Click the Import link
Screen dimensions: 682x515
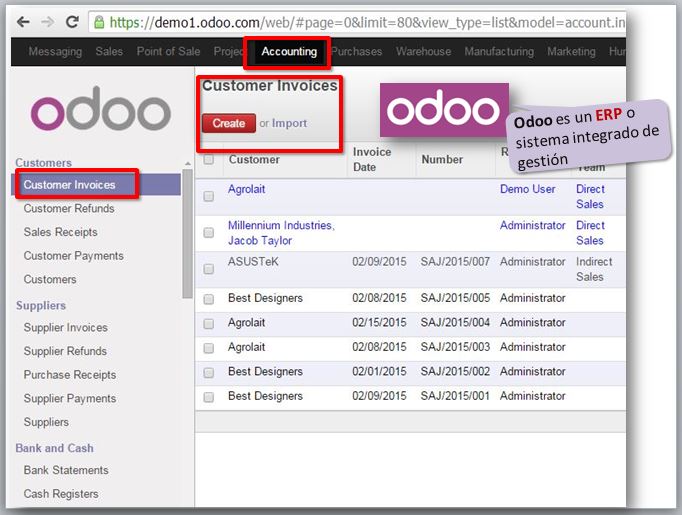pyautogui.click(x=289, y=124)
